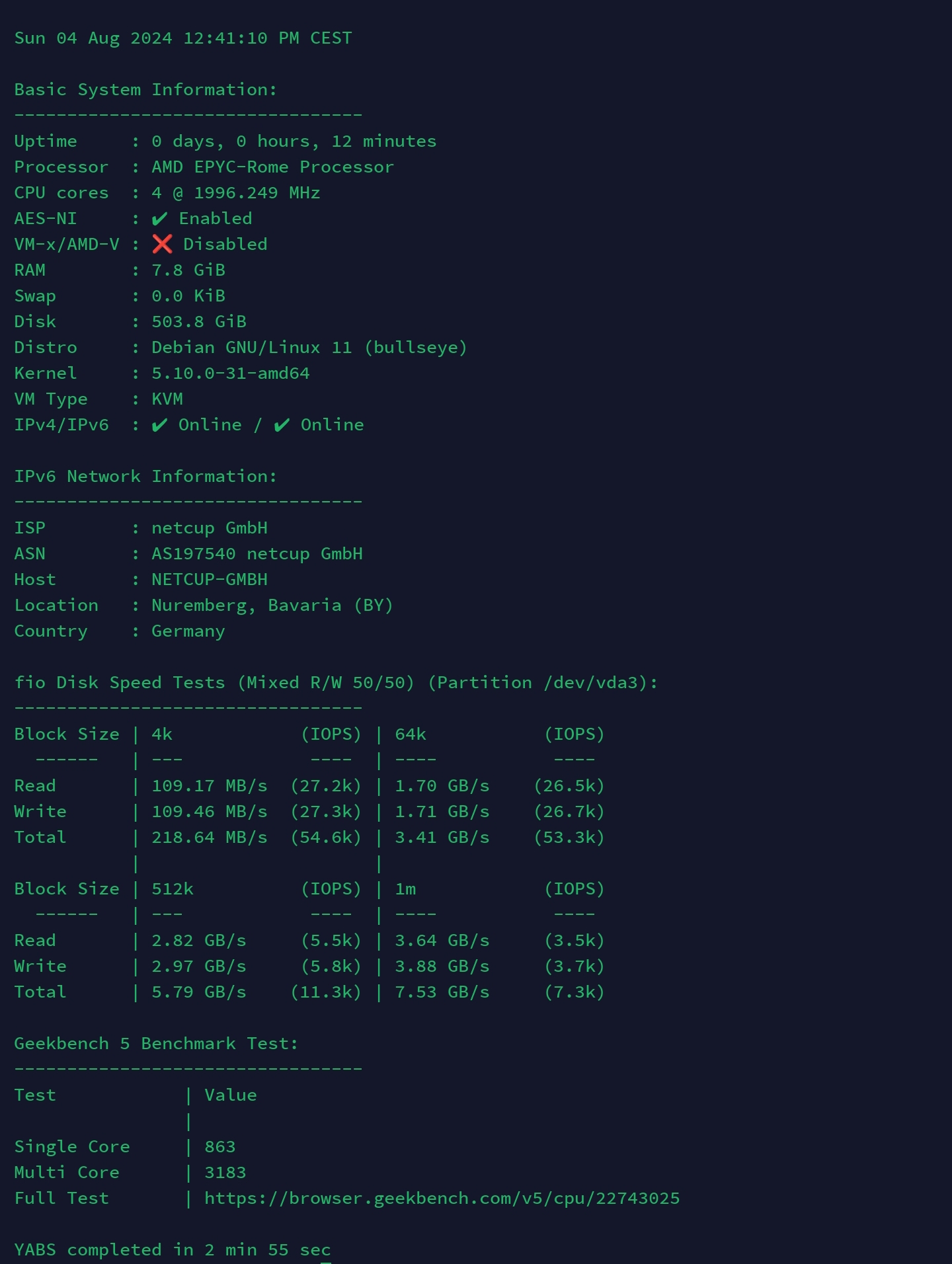
Task: Click the CPU cores value '4 @ 1996.249 MHz'
Action: (x=236, y=193)
